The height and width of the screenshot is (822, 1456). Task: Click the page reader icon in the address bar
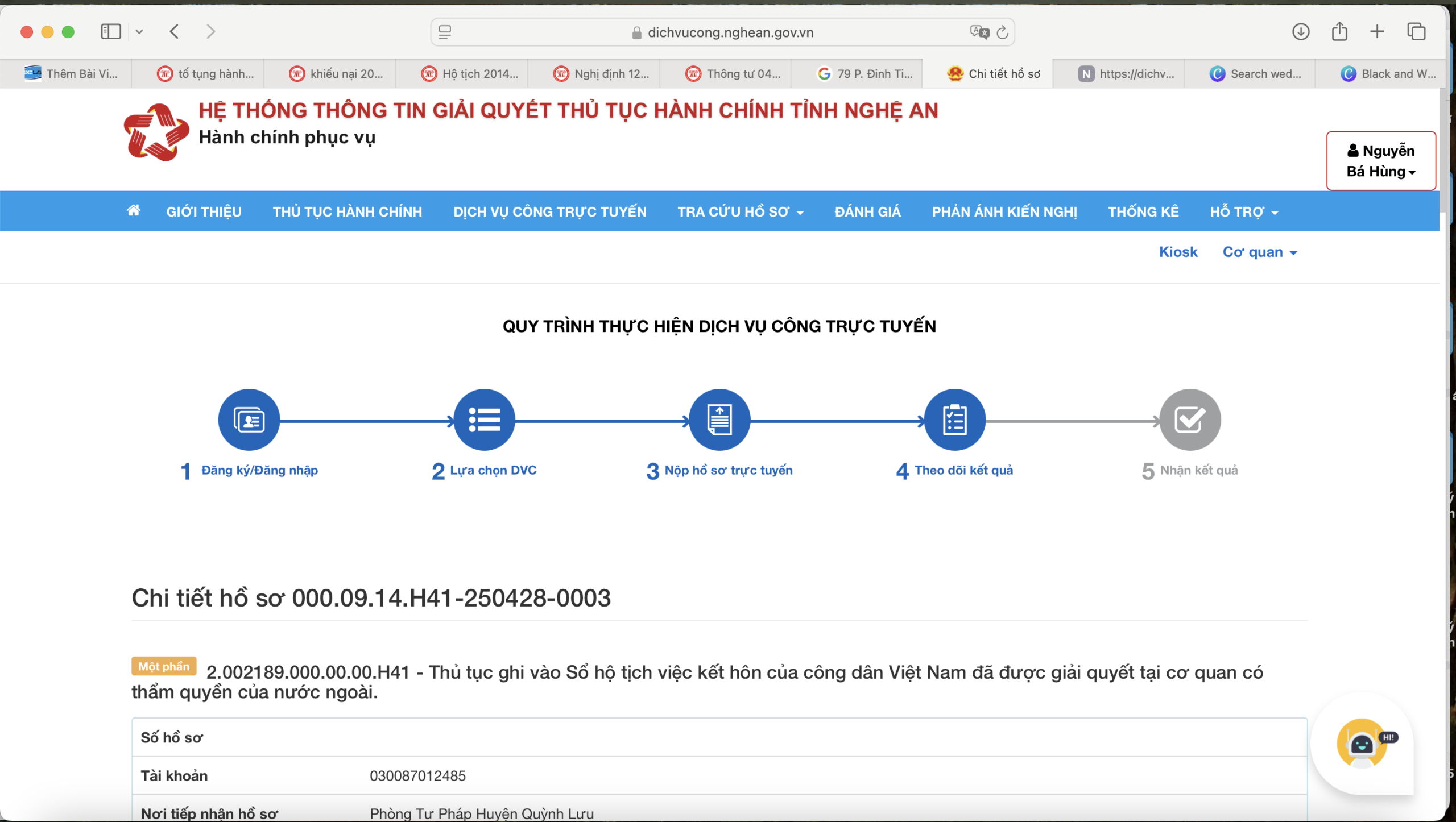pos(445,32)
